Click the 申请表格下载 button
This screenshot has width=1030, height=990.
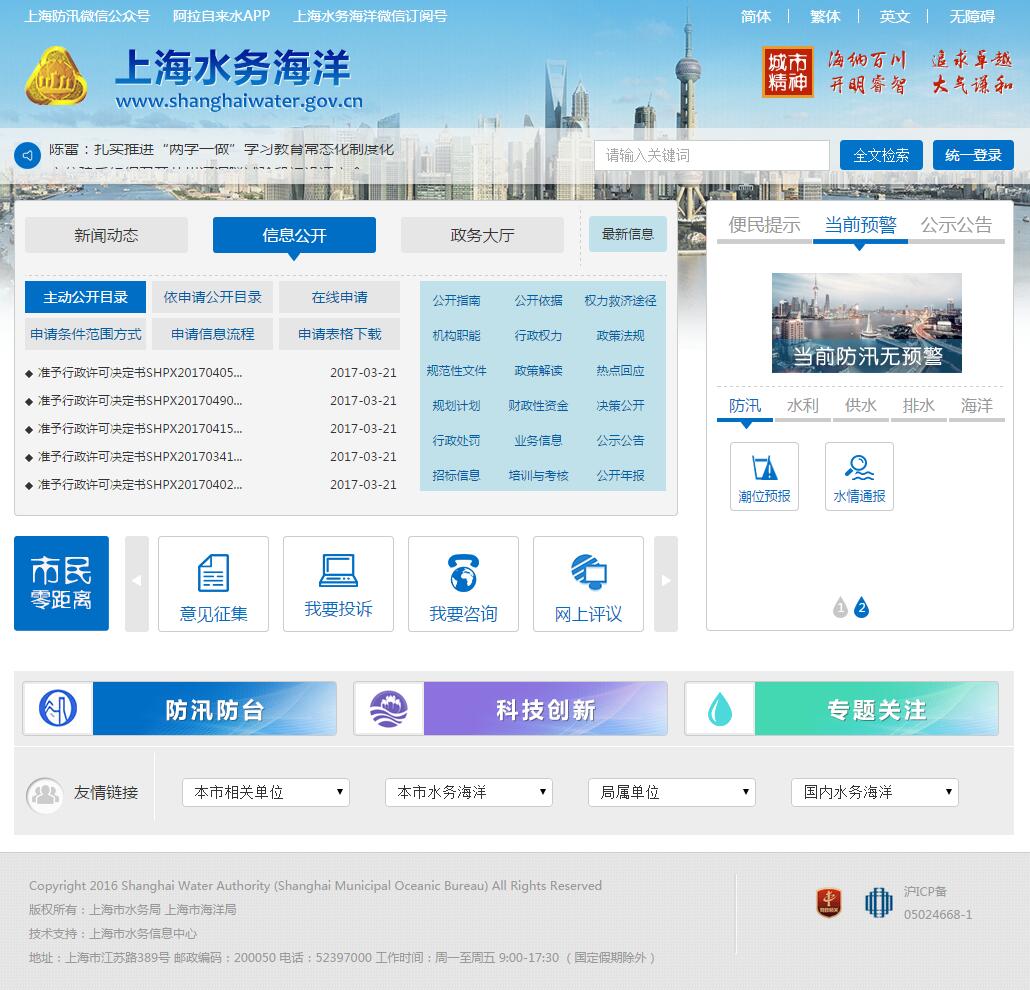click(x=340, y=334)
